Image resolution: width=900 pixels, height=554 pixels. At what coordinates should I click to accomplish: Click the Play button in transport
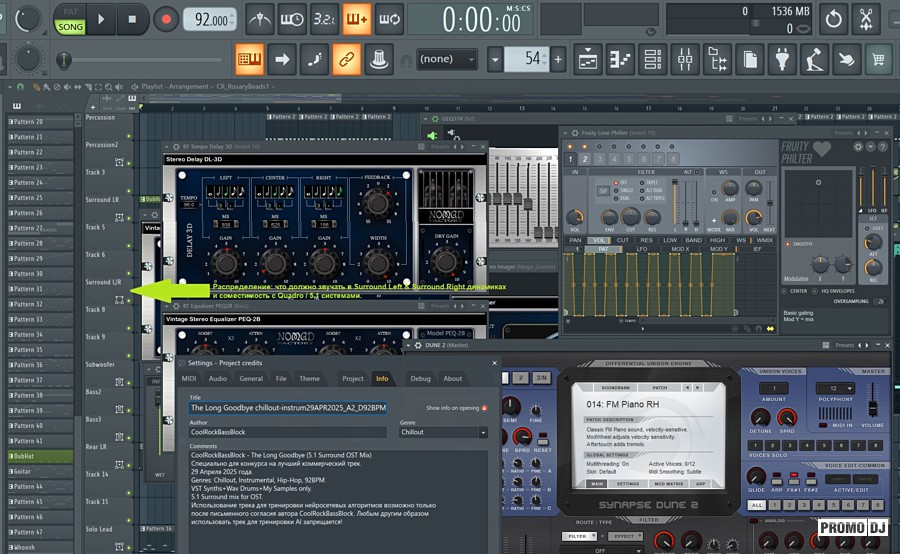click(101, 18)
